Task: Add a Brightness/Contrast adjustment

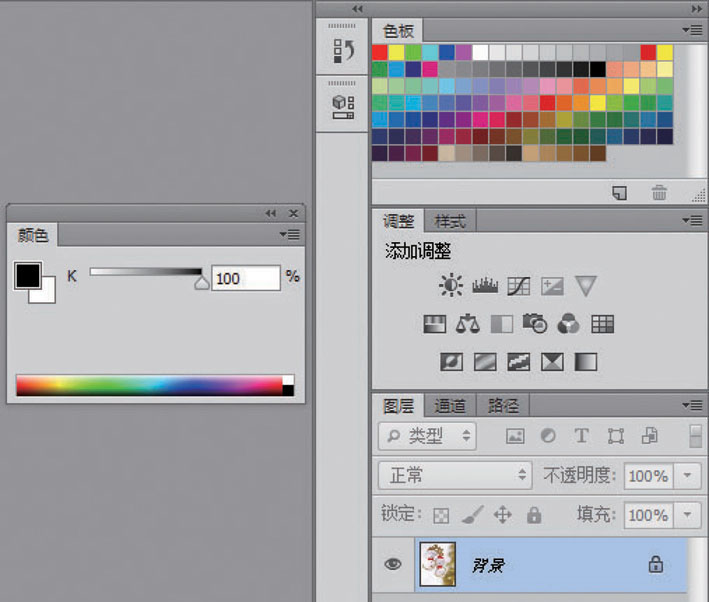Action: 450,287
